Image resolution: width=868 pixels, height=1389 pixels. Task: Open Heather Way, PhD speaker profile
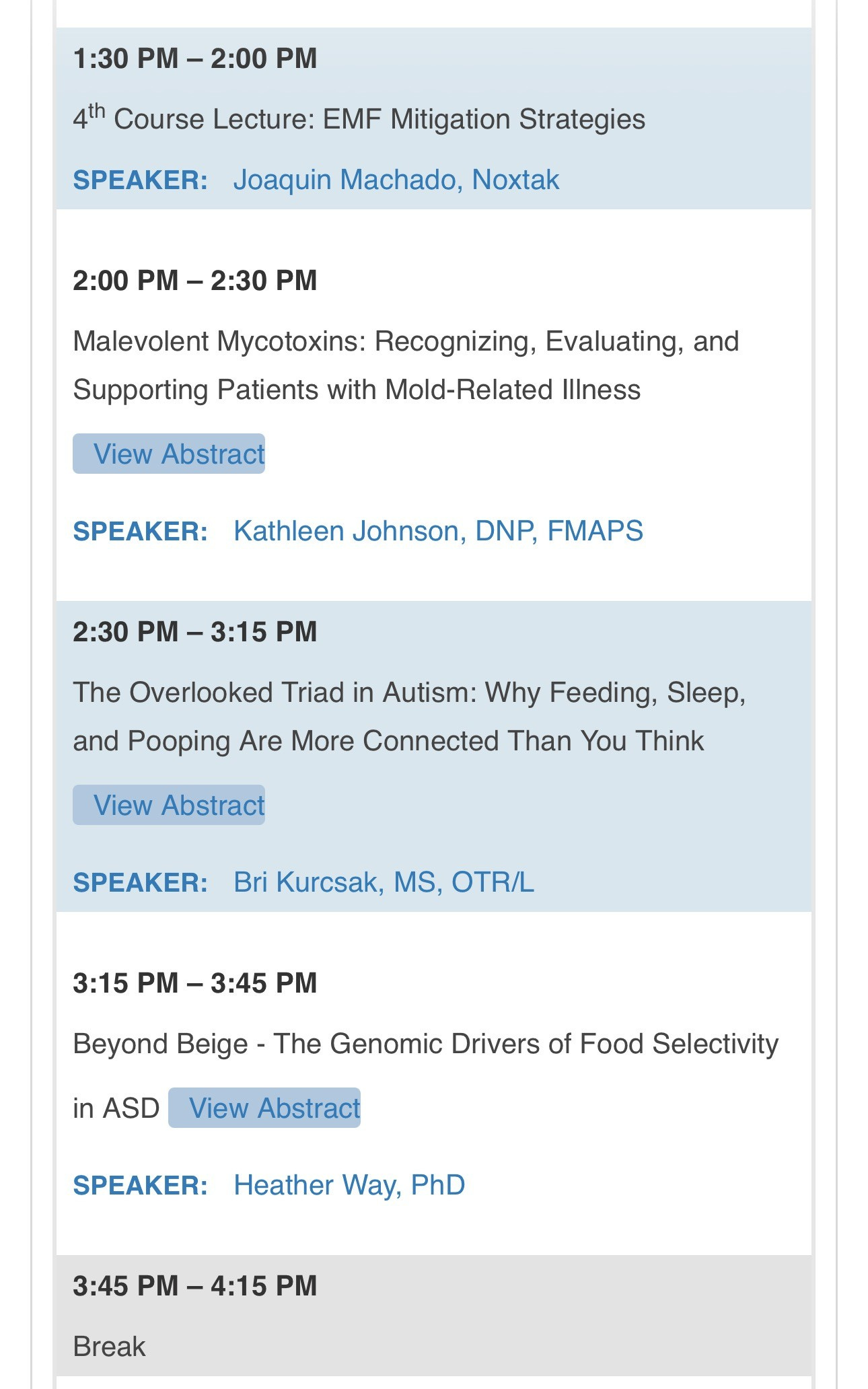point(349,1185)
